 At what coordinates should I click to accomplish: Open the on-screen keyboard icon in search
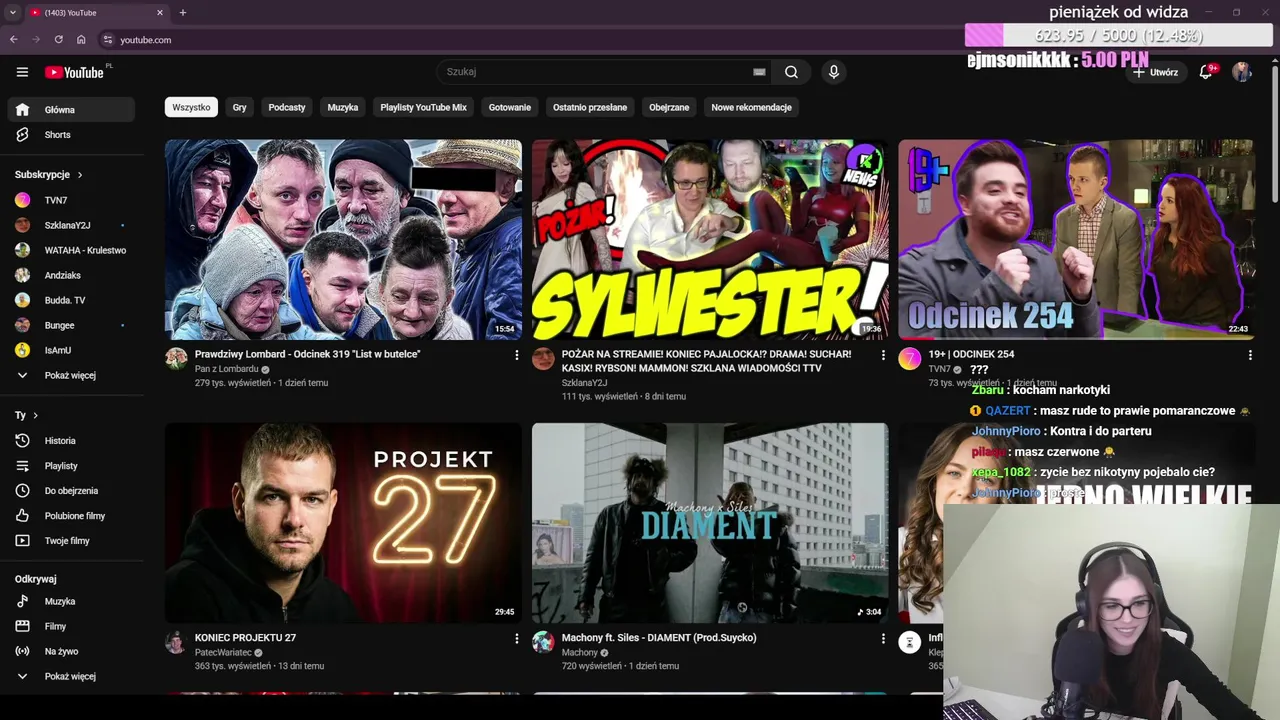pos(759,72)
